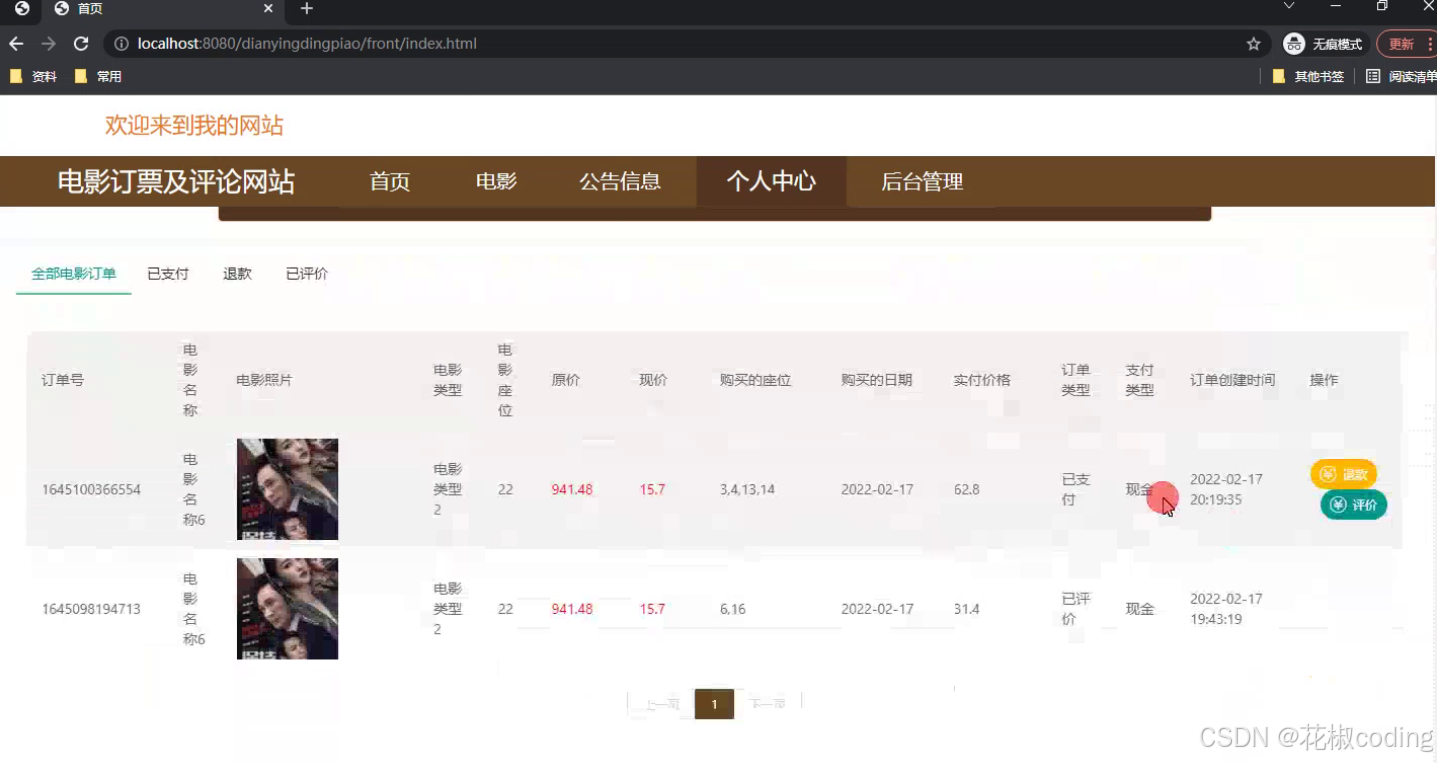Go to 后台管理 in the navigation bar
This screenshot has height=763, width=1437.
(x=920, y=181)
